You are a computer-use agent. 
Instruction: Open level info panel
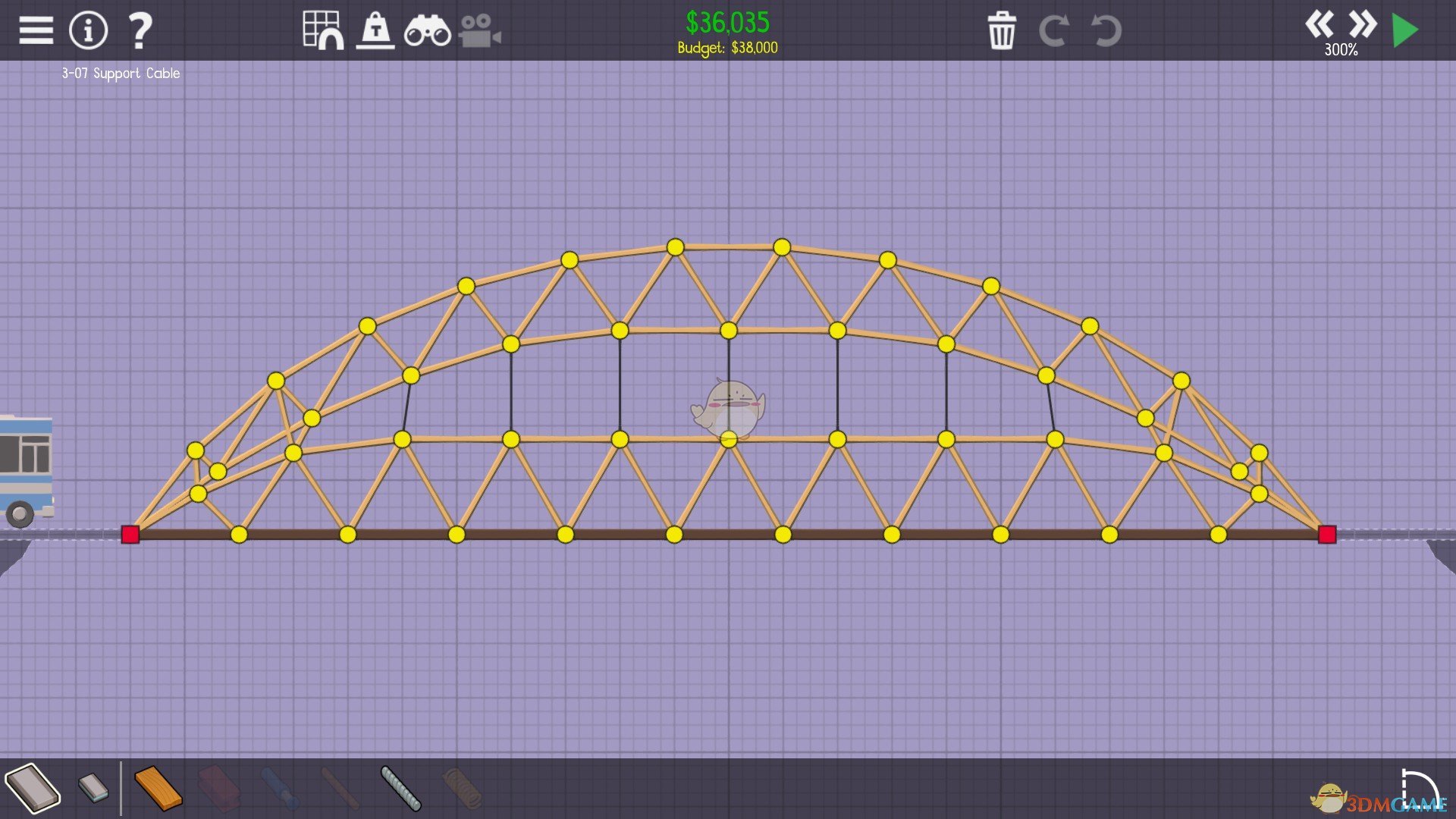click(x=88, y=30)
